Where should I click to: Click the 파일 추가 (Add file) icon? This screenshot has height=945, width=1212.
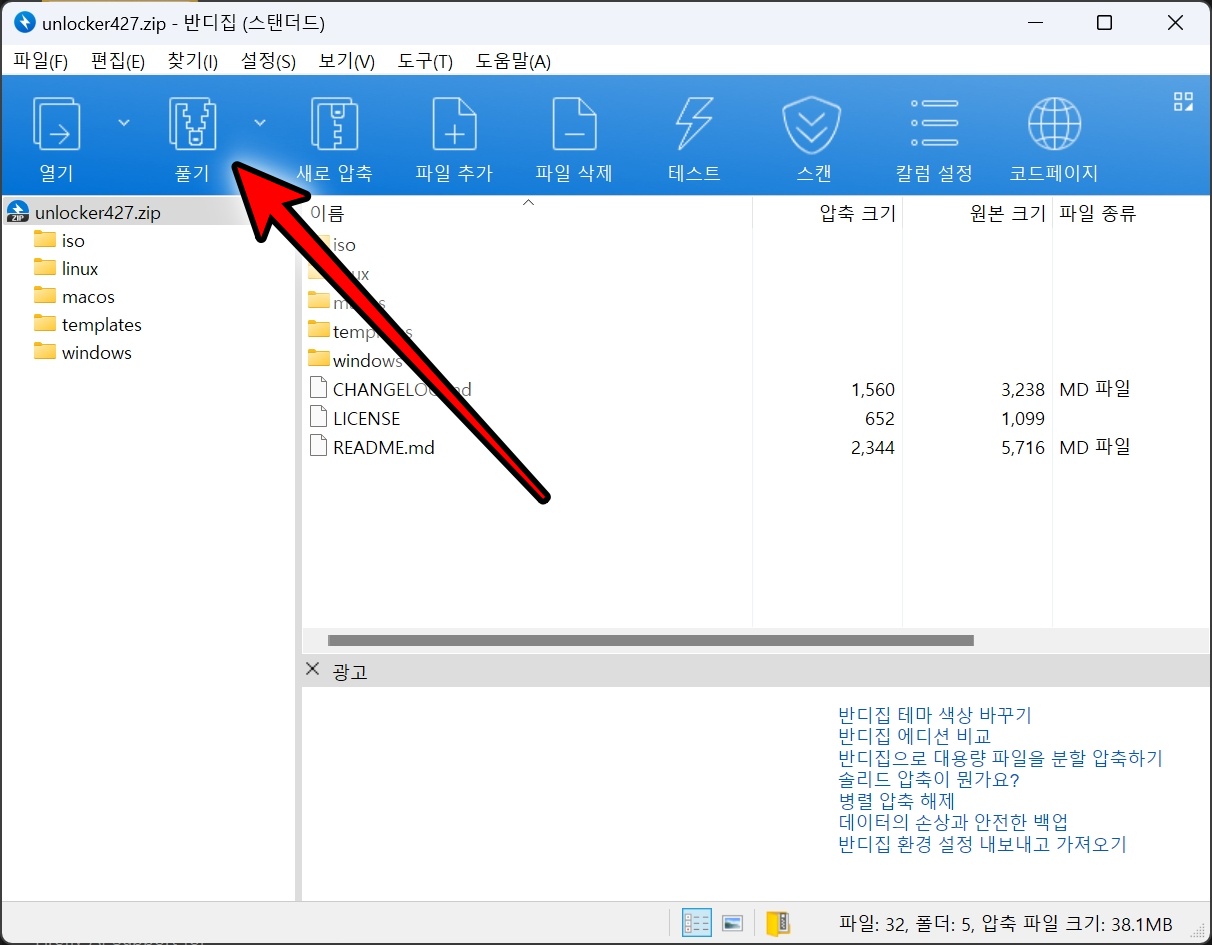pos(454,124)
